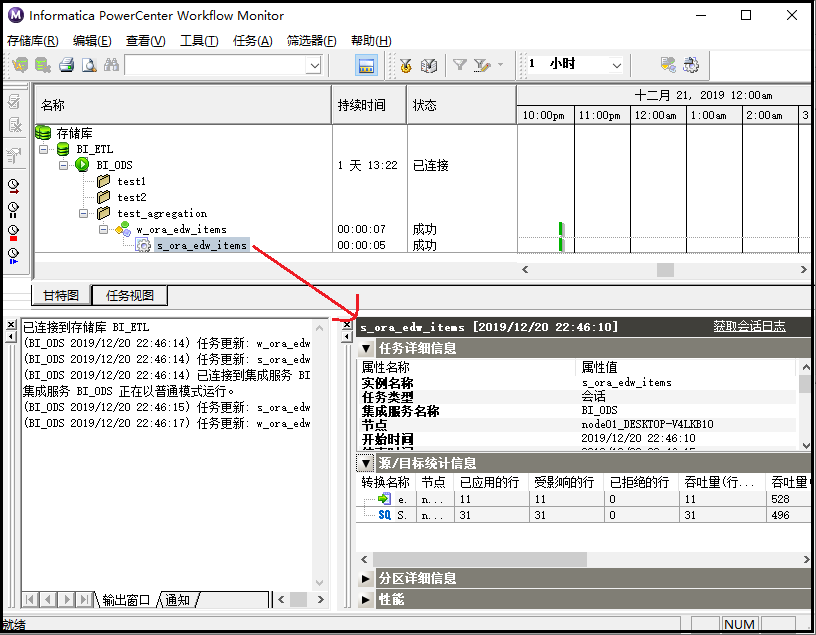Click the green arrow target icon in statistics
The height and width of the screenshot is (635, 816).
pos(384,499)
